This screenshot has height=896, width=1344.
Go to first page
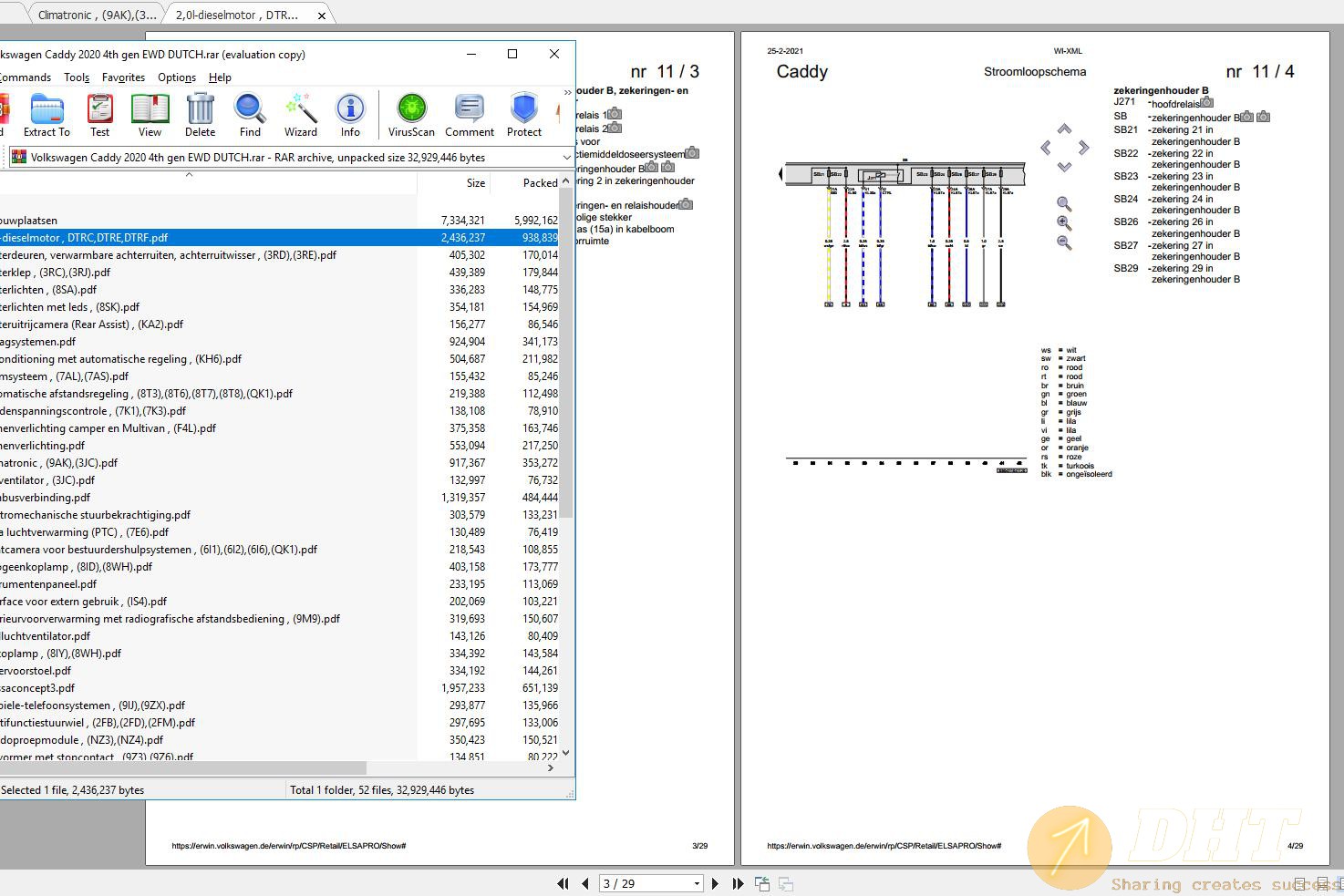pos(563,883)
